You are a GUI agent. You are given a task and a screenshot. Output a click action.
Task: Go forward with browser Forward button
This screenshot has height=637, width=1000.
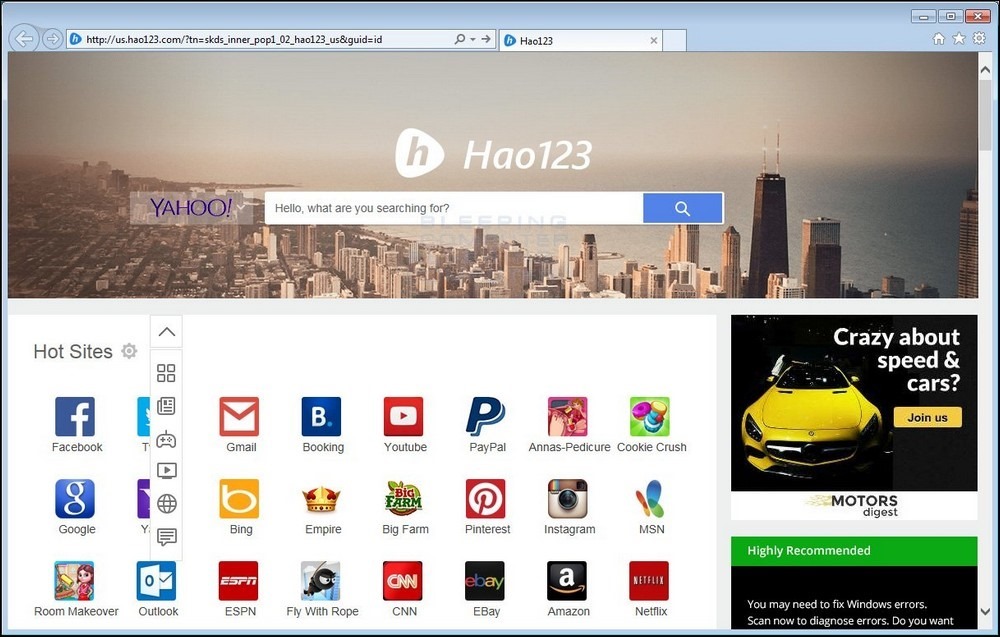pos(52,40)
